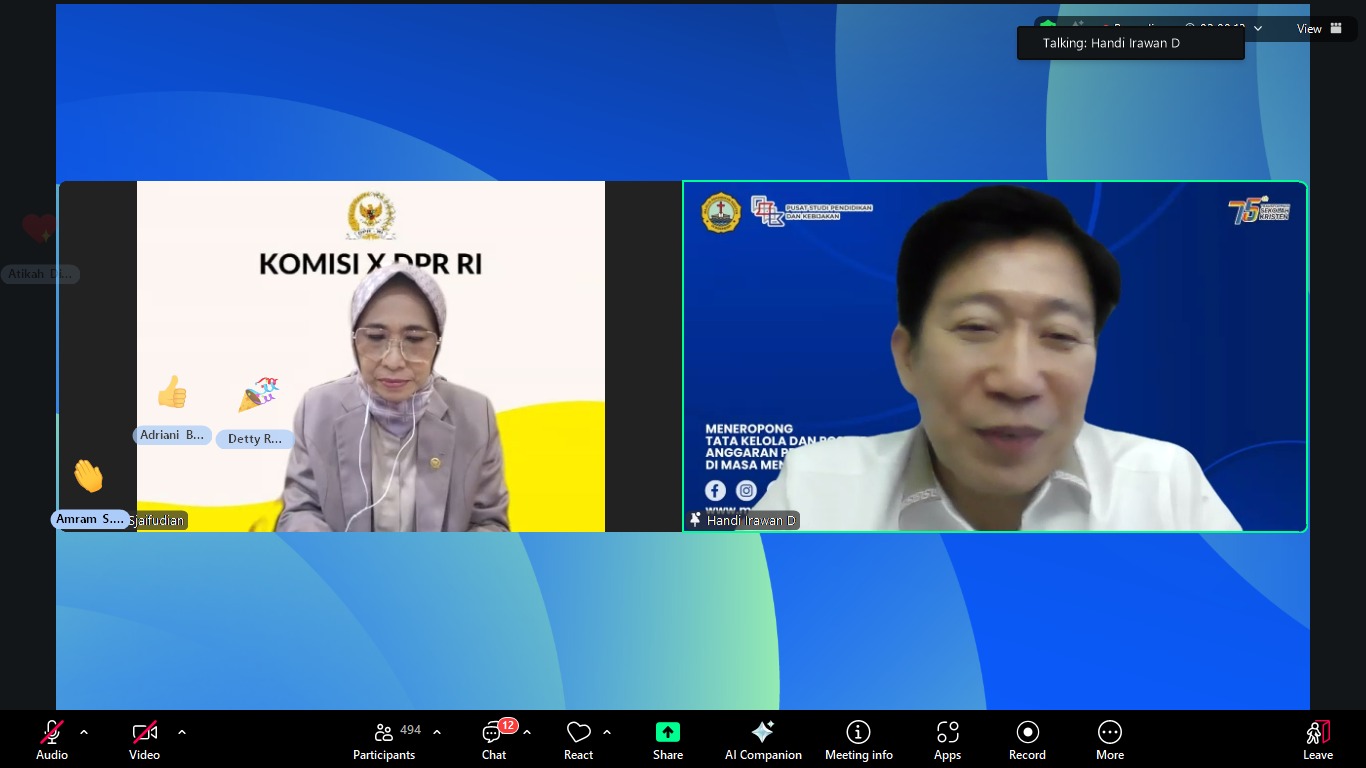
Task: Turn on camera with the Video button
Action: point(144,740)
